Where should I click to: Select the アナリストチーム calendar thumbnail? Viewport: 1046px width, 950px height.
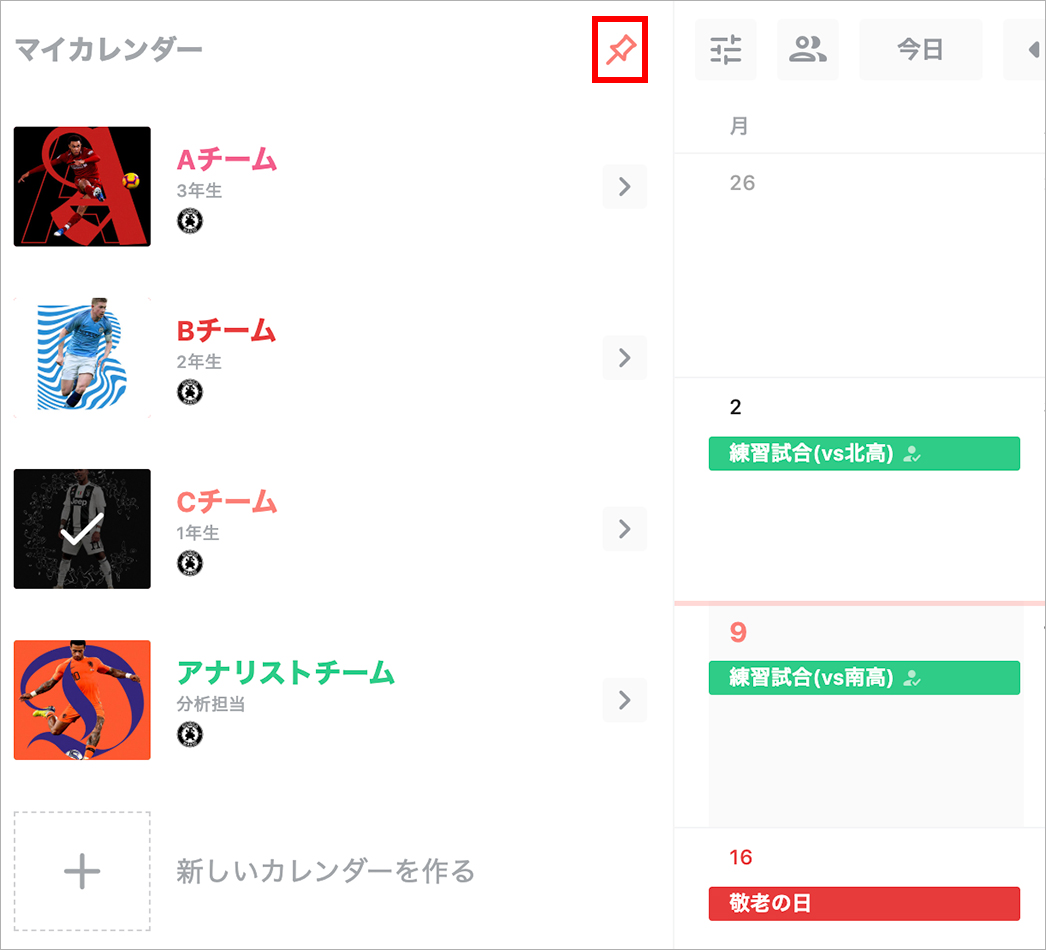click(x=82, y=700)
